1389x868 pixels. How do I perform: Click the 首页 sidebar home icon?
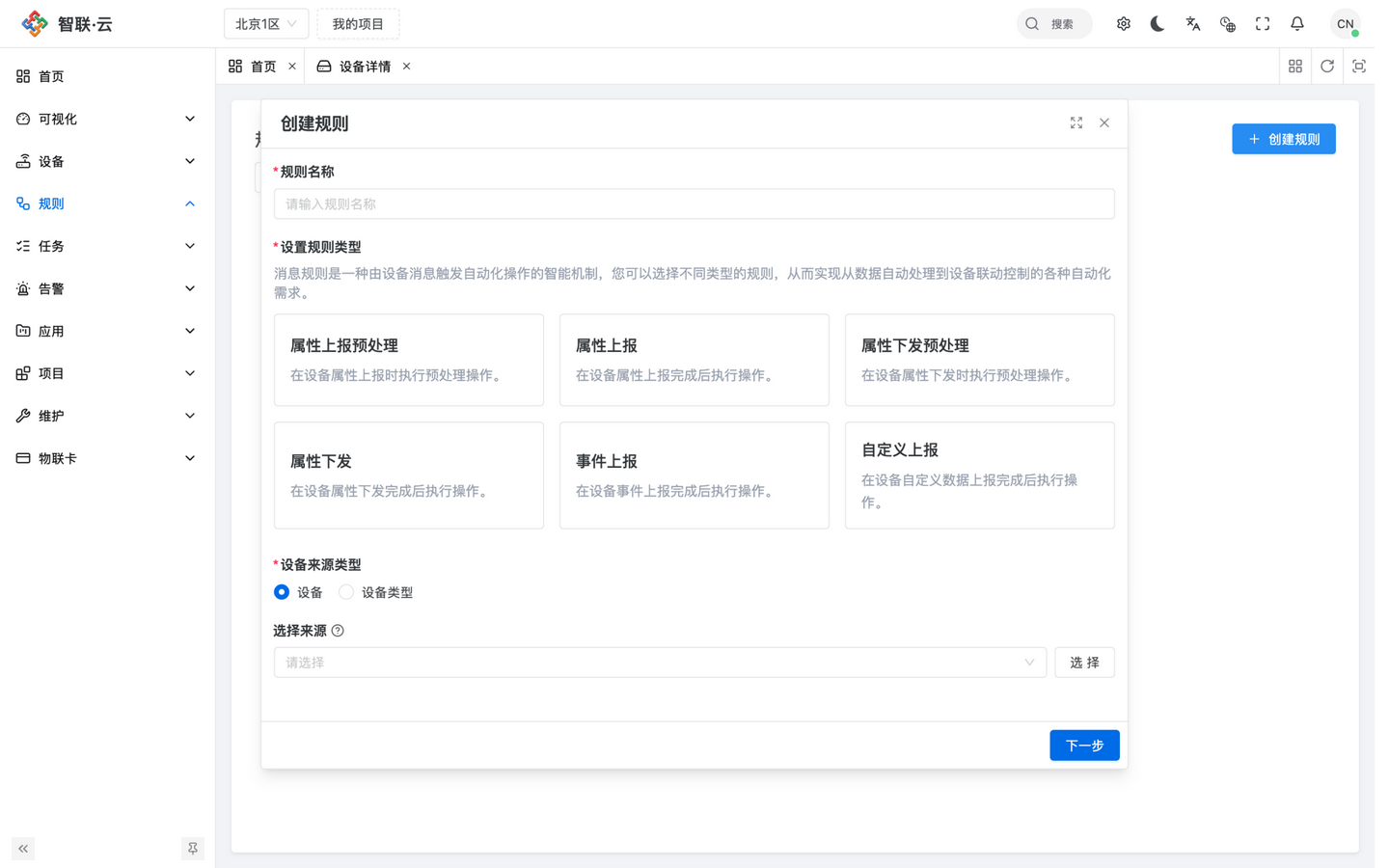click(x=23, y=76)
